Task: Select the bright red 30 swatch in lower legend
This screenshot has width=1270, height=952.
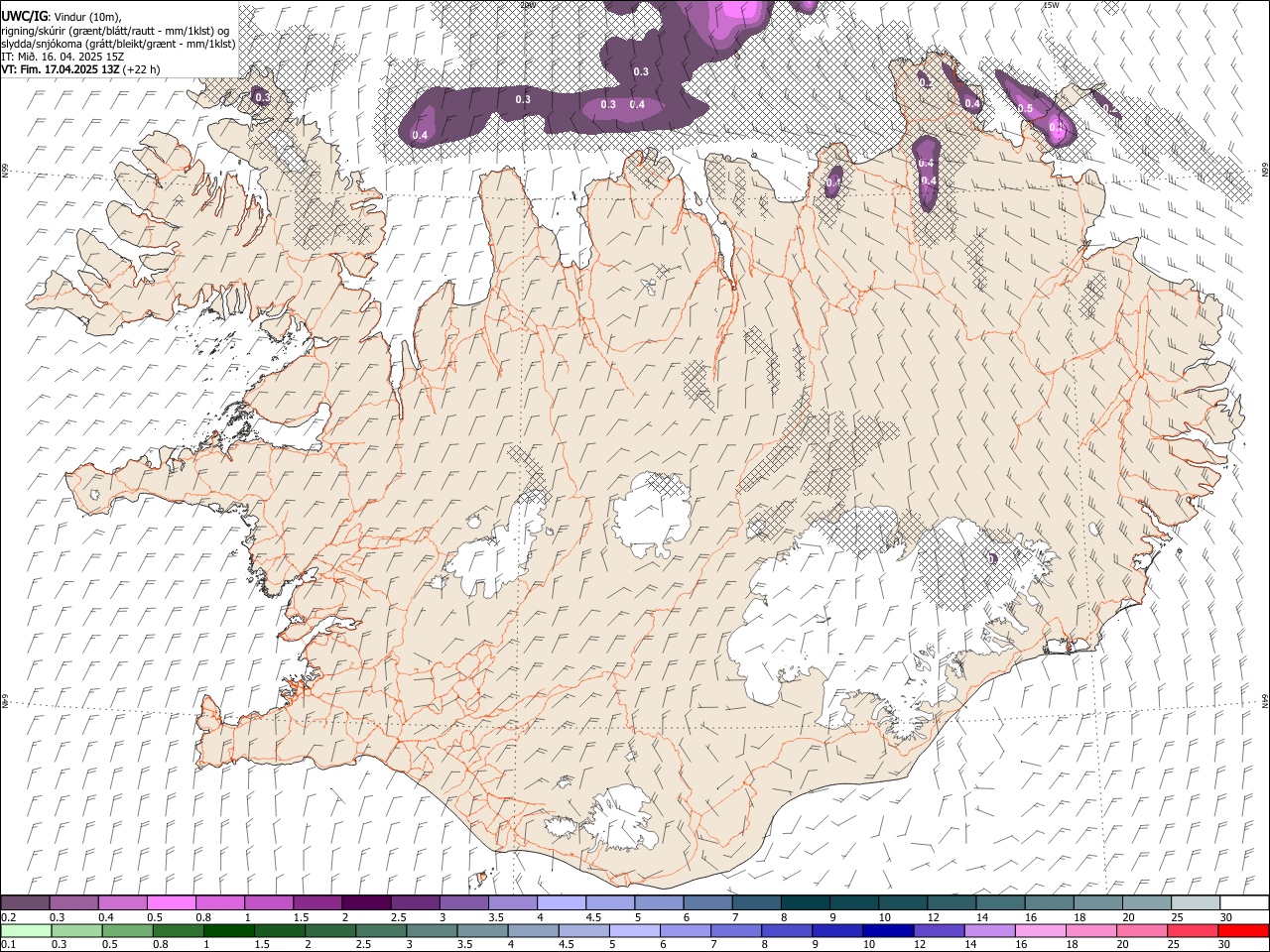Action: 1243,931
